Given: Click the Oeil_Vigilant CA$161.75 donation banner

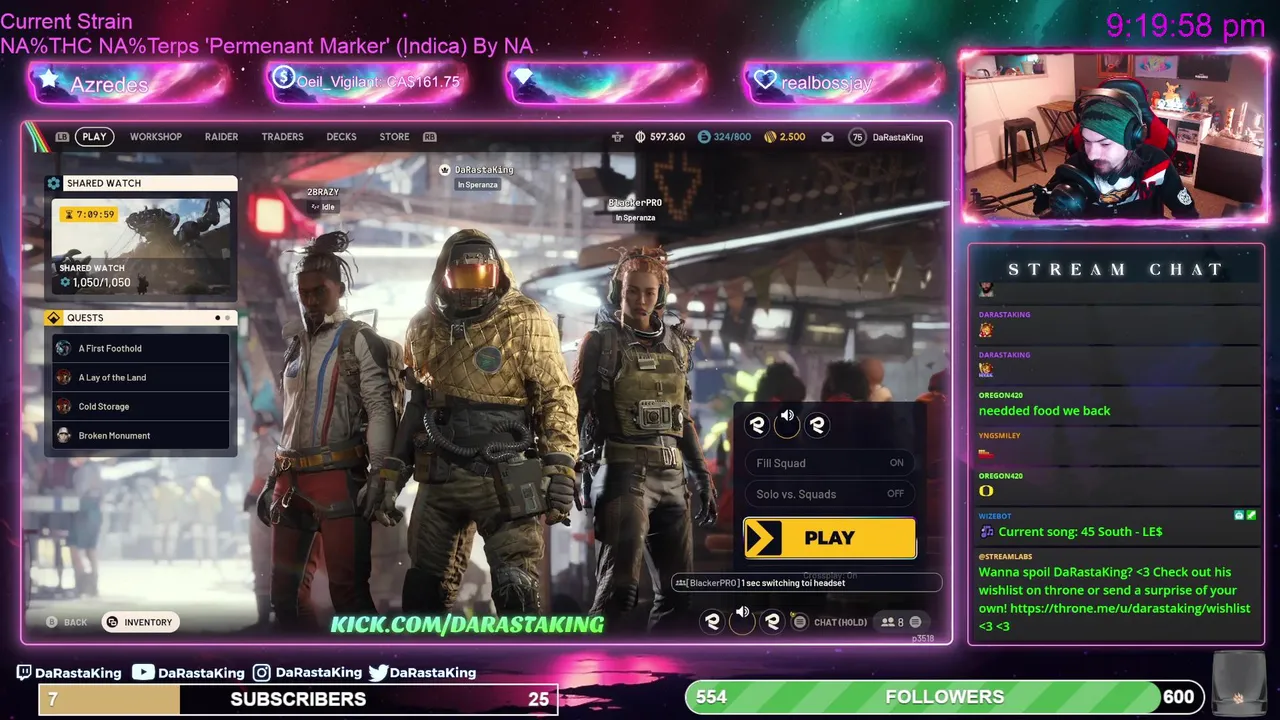Looking at the screenshot, I should (x=367, y=82).
